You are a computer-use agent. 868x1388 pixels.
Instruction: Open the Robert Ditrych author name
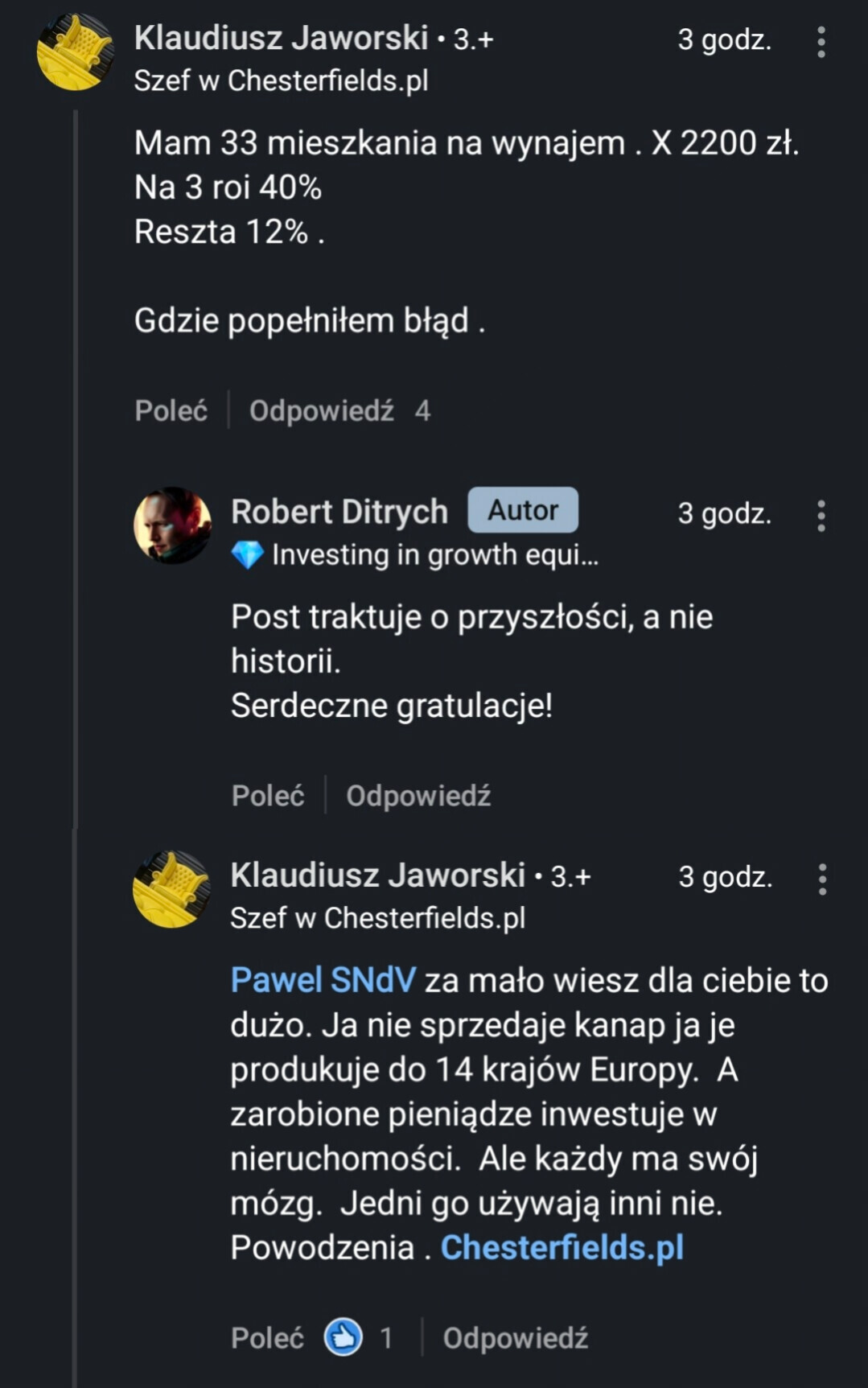click(x=339, y=512)
